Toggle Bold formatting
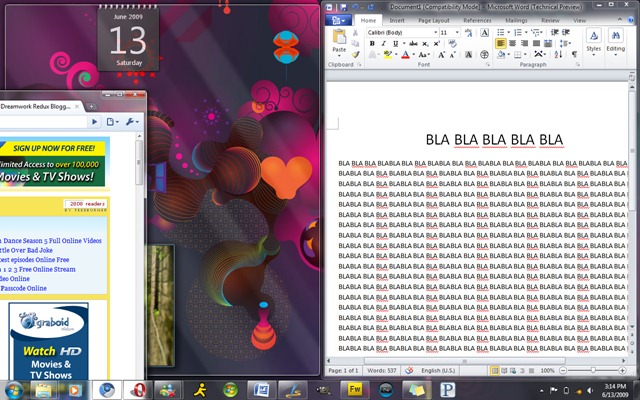 pos(372,43)
